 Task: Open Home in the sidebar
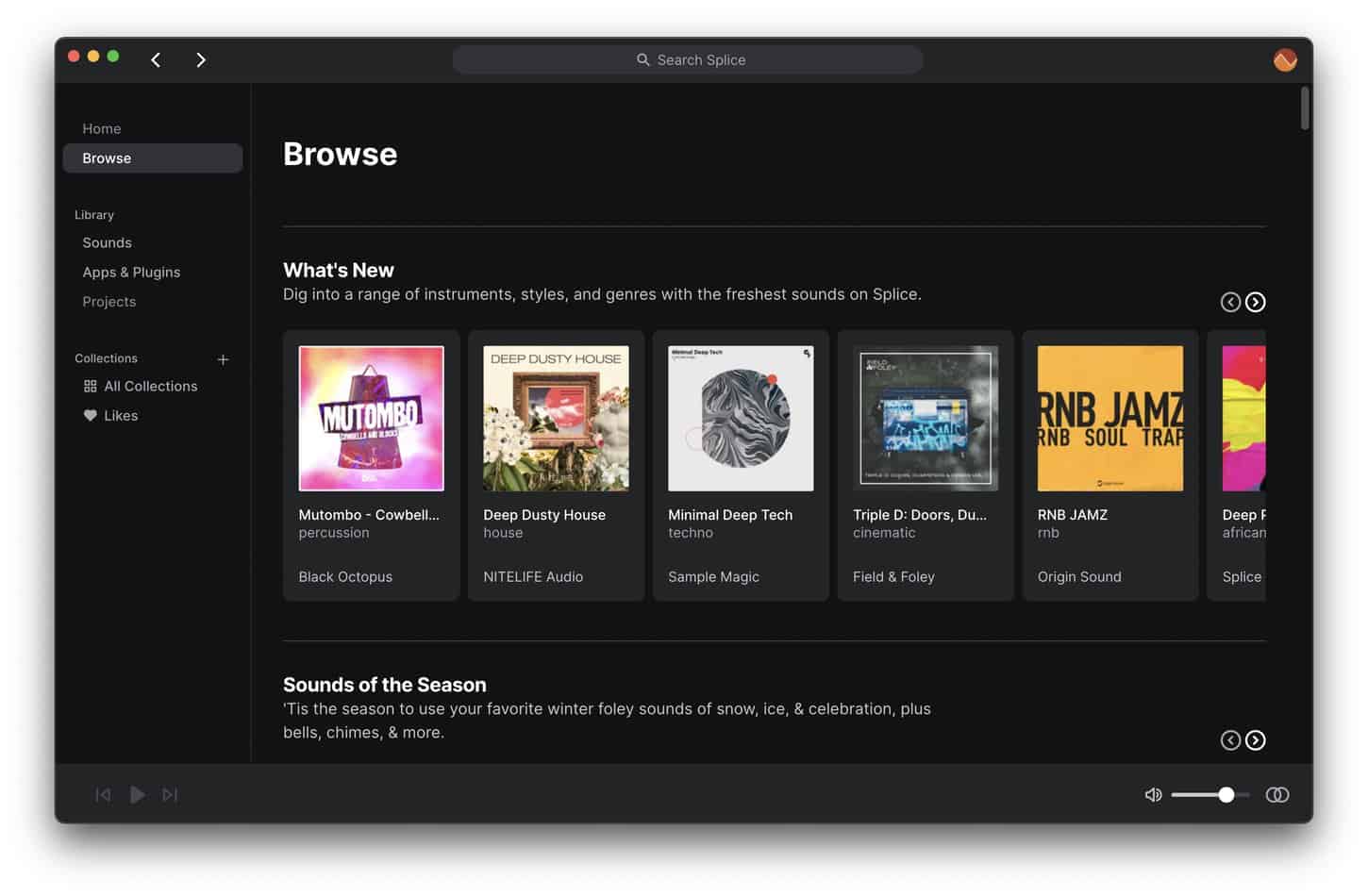(102, 128)
